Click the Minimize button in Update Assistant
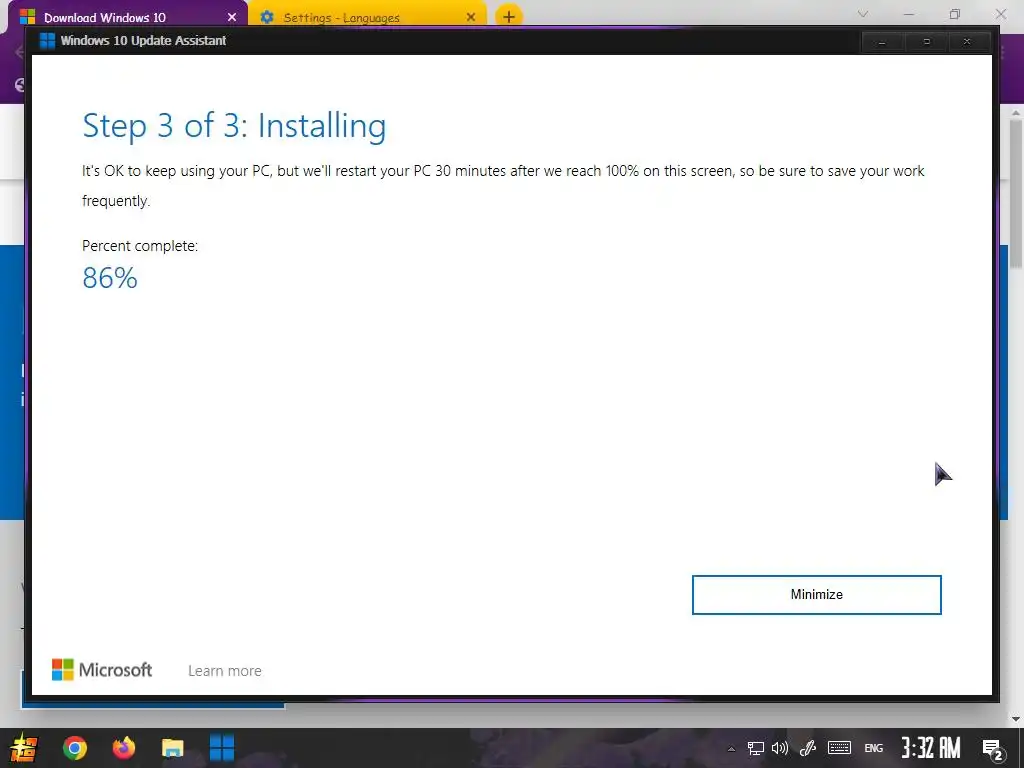The width and height of the screenshot is (1024, 768). tap(816, 595)
